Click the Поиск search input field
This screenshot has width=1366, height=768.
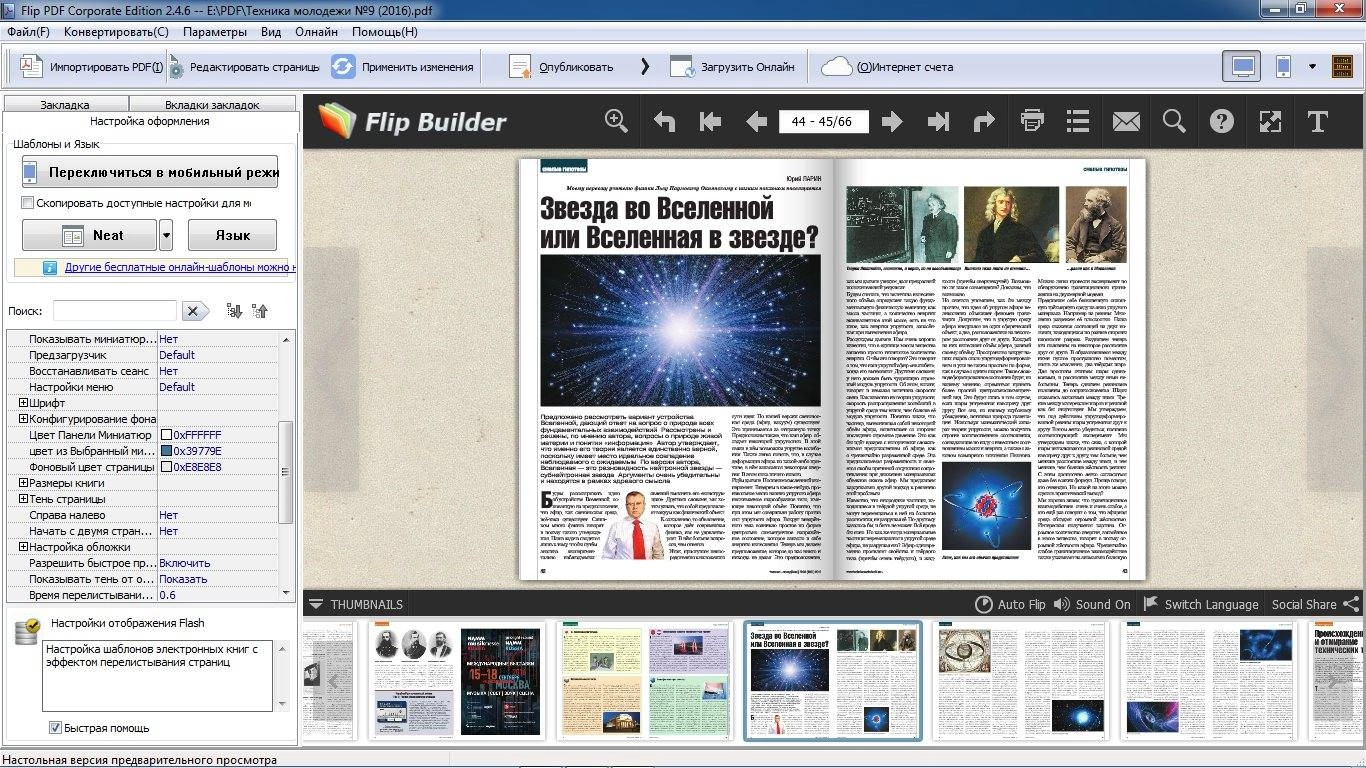(x=114, y=311)
